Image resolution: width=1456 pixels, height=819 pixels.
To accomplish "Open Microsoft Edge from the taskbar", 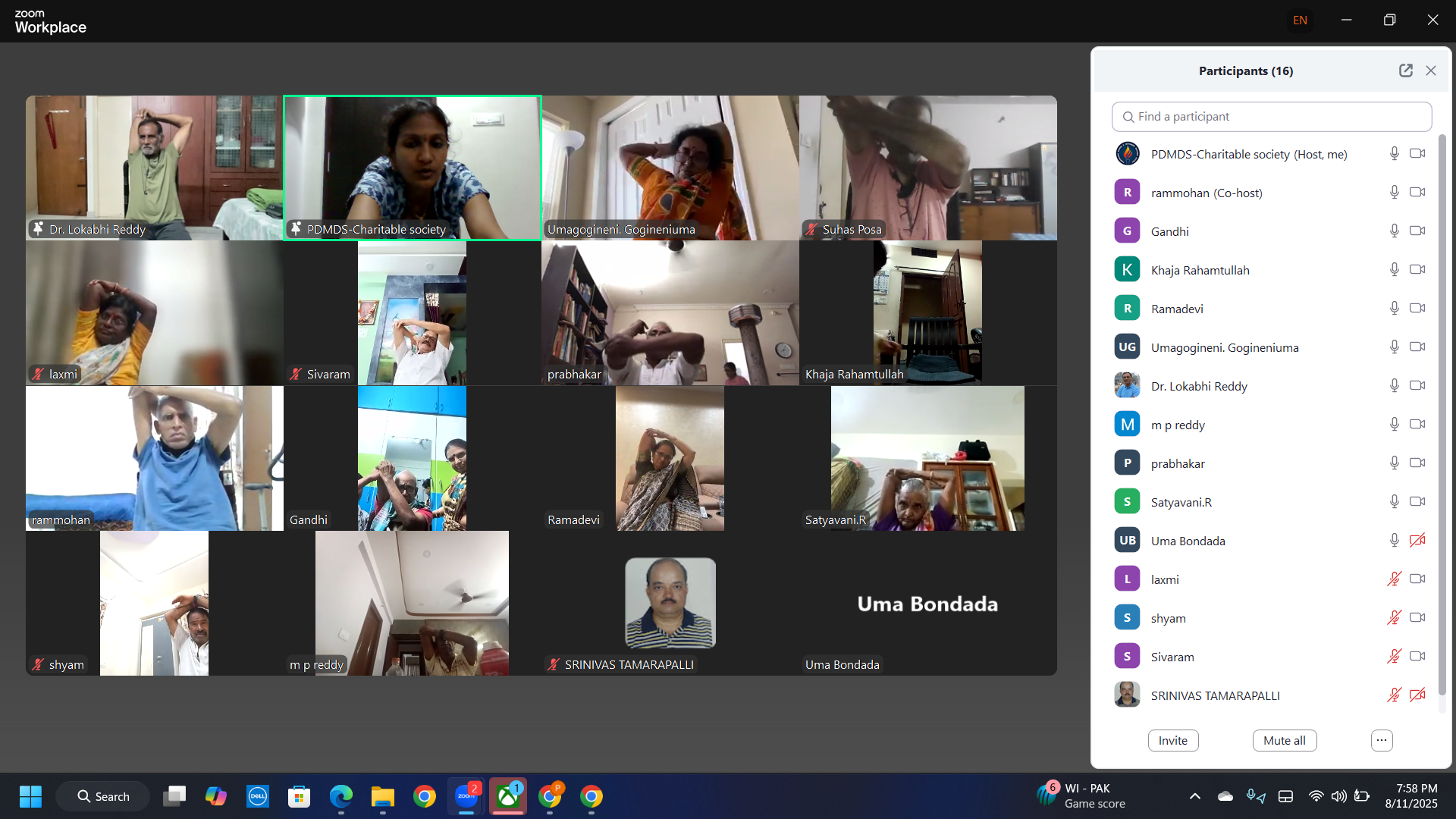I will 341,797.
